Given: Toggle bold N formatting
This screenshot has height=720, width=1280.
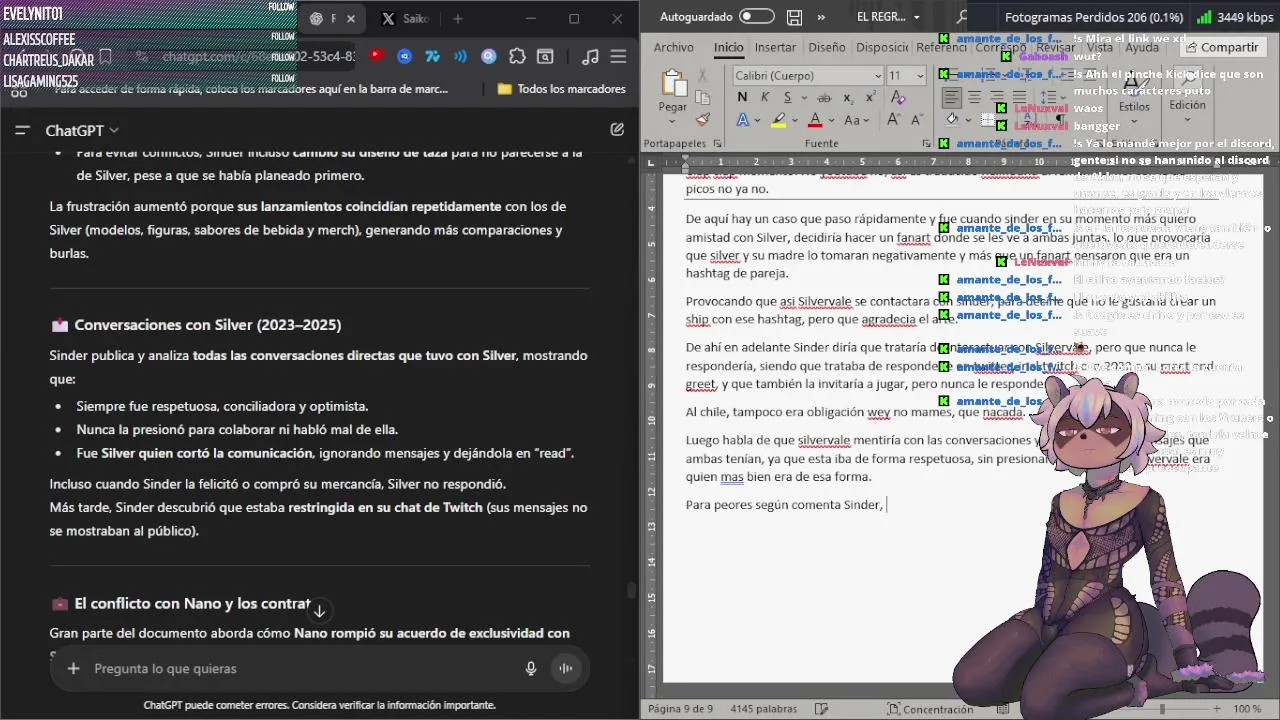Looking at the screenshot, I should click(x=742, y=97).
